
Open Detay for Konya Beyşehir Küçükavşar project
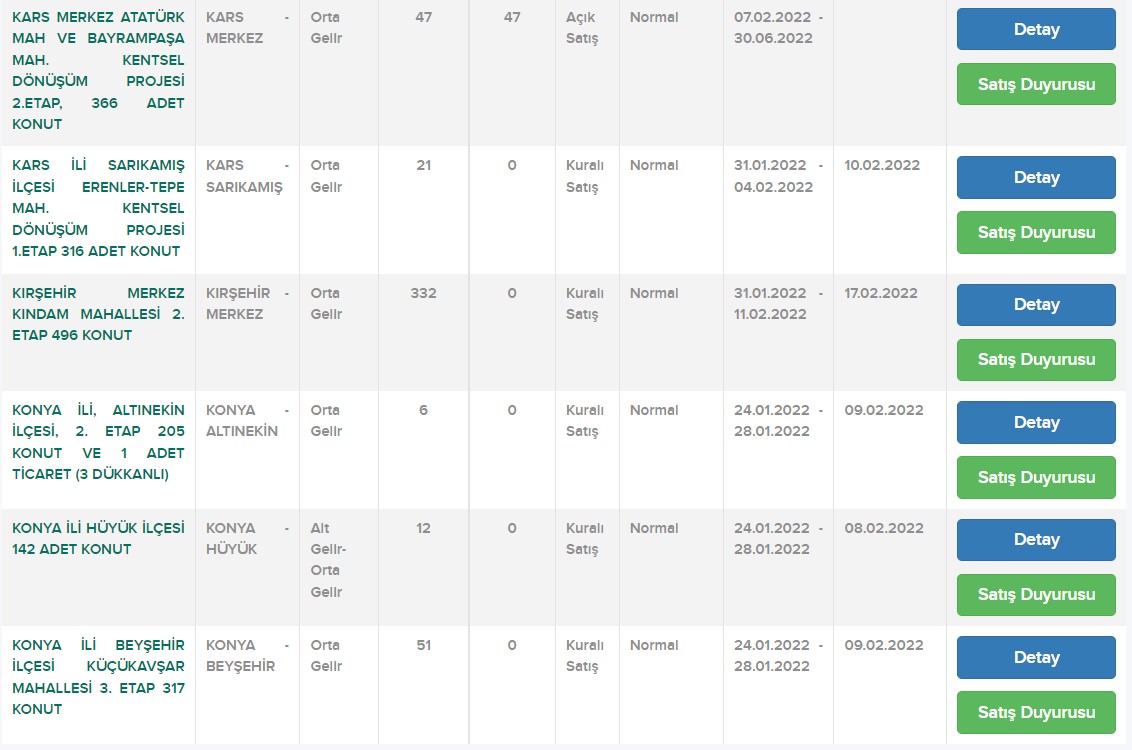coord(1036,657)
